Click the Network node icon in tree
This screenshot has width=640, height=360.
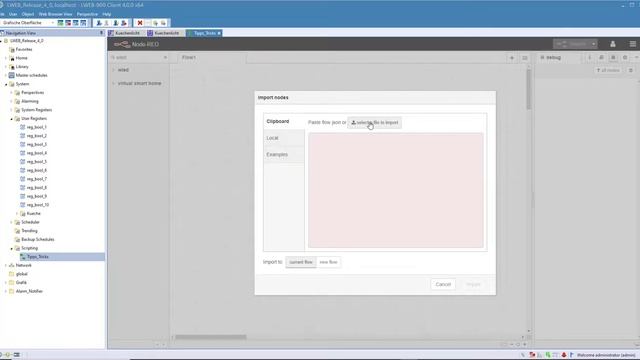coord(12,265)
